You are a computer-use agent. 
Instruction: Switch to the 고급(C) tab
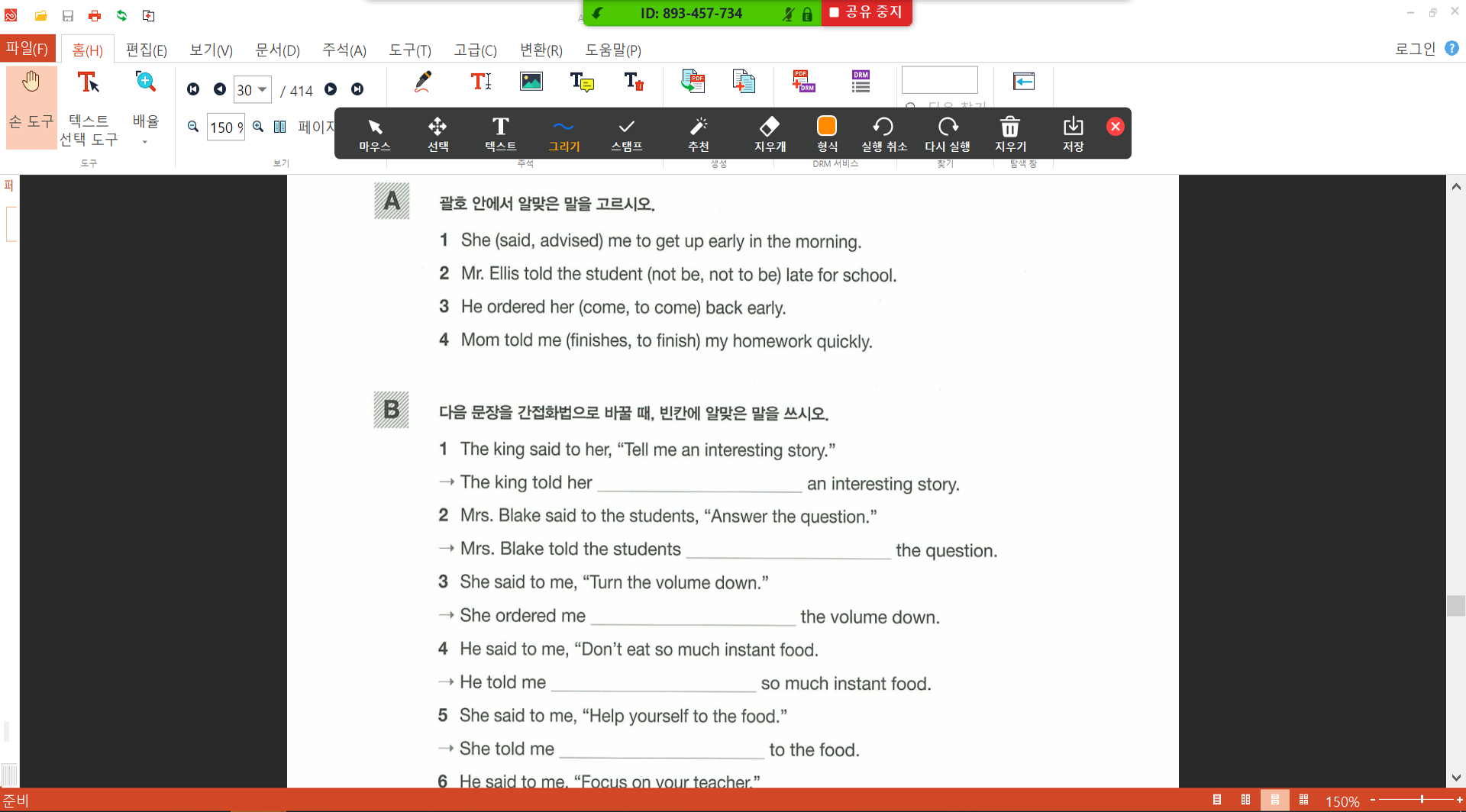pyautogui.click(x=476, y=50)
